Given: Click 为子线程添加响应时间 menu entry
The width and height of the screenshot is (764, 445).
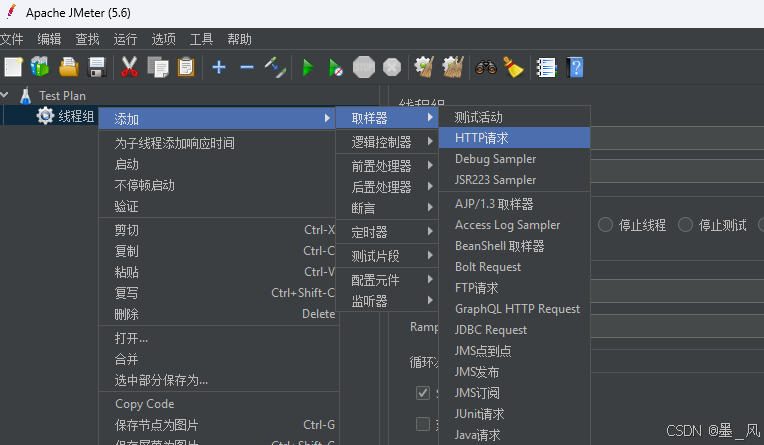Looking at the screenshot, I should coord(219,143).
